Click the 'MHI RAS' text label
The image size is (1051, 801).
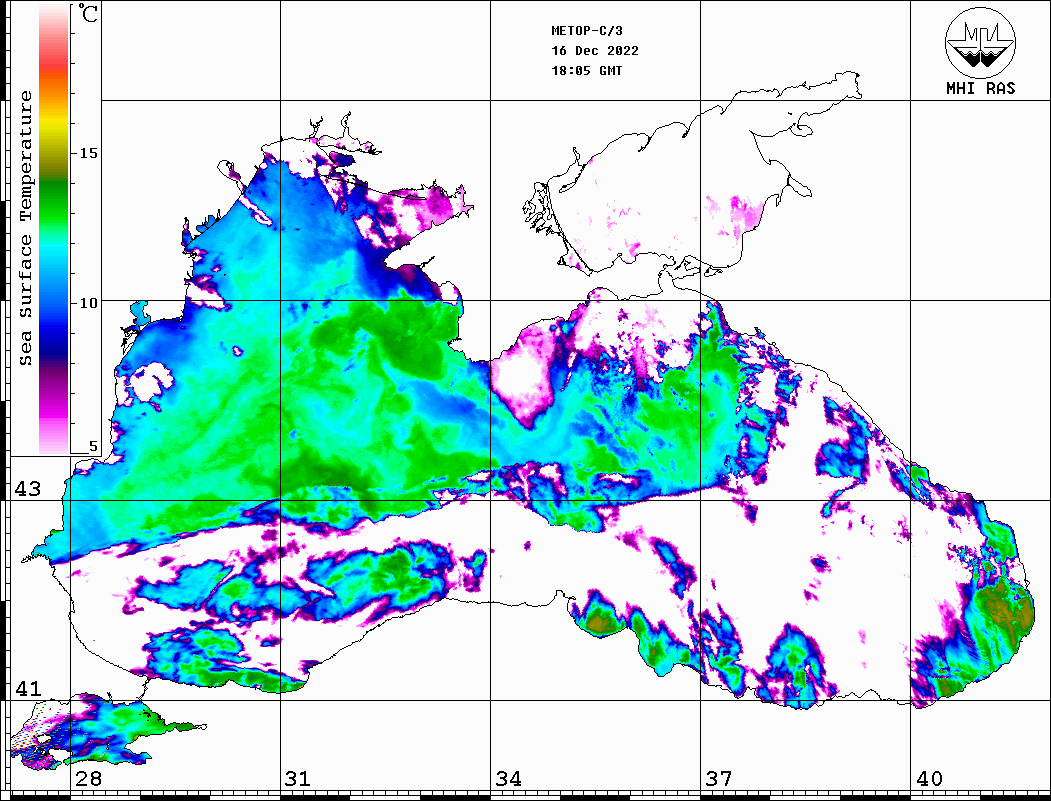pos(981,88)
